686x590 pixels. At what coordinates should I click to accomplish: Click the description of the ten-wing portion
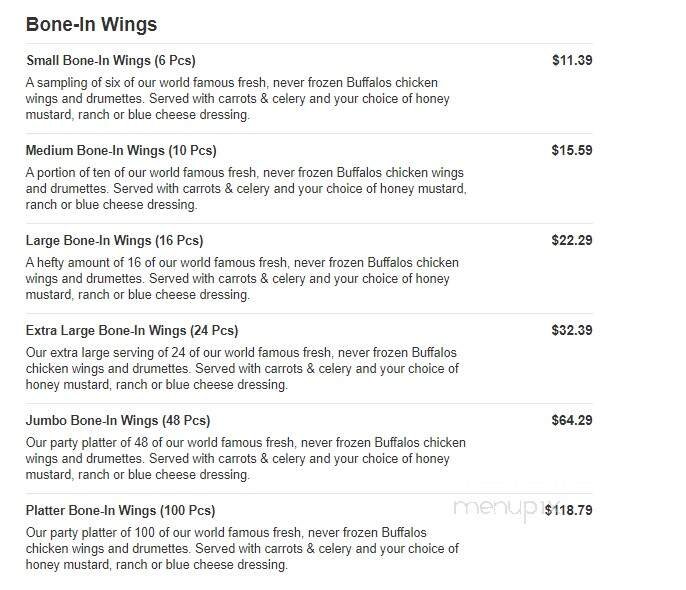[x=245, y=188]
